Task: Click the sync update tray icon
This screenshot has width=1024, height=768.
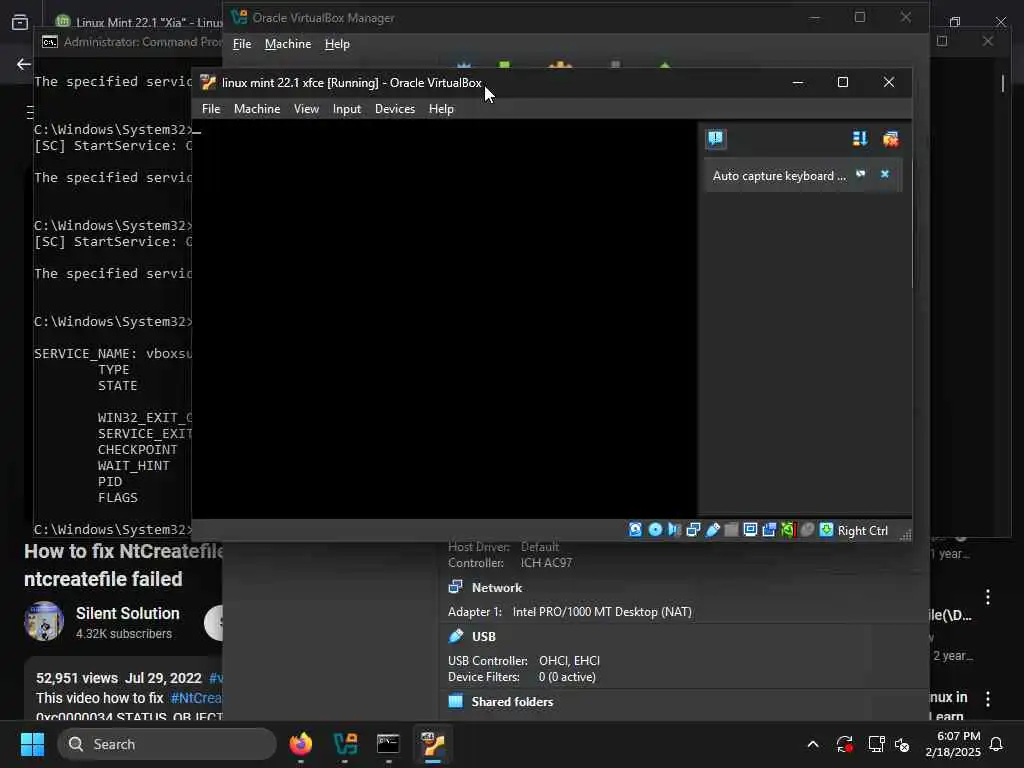Action: (844, 744)
